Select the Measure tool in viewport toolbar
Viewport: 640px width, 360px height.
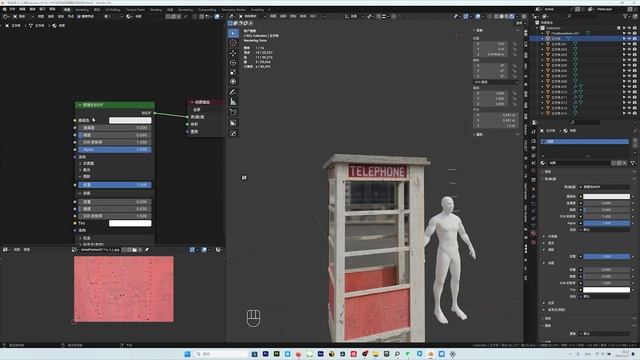click(233, 102)
